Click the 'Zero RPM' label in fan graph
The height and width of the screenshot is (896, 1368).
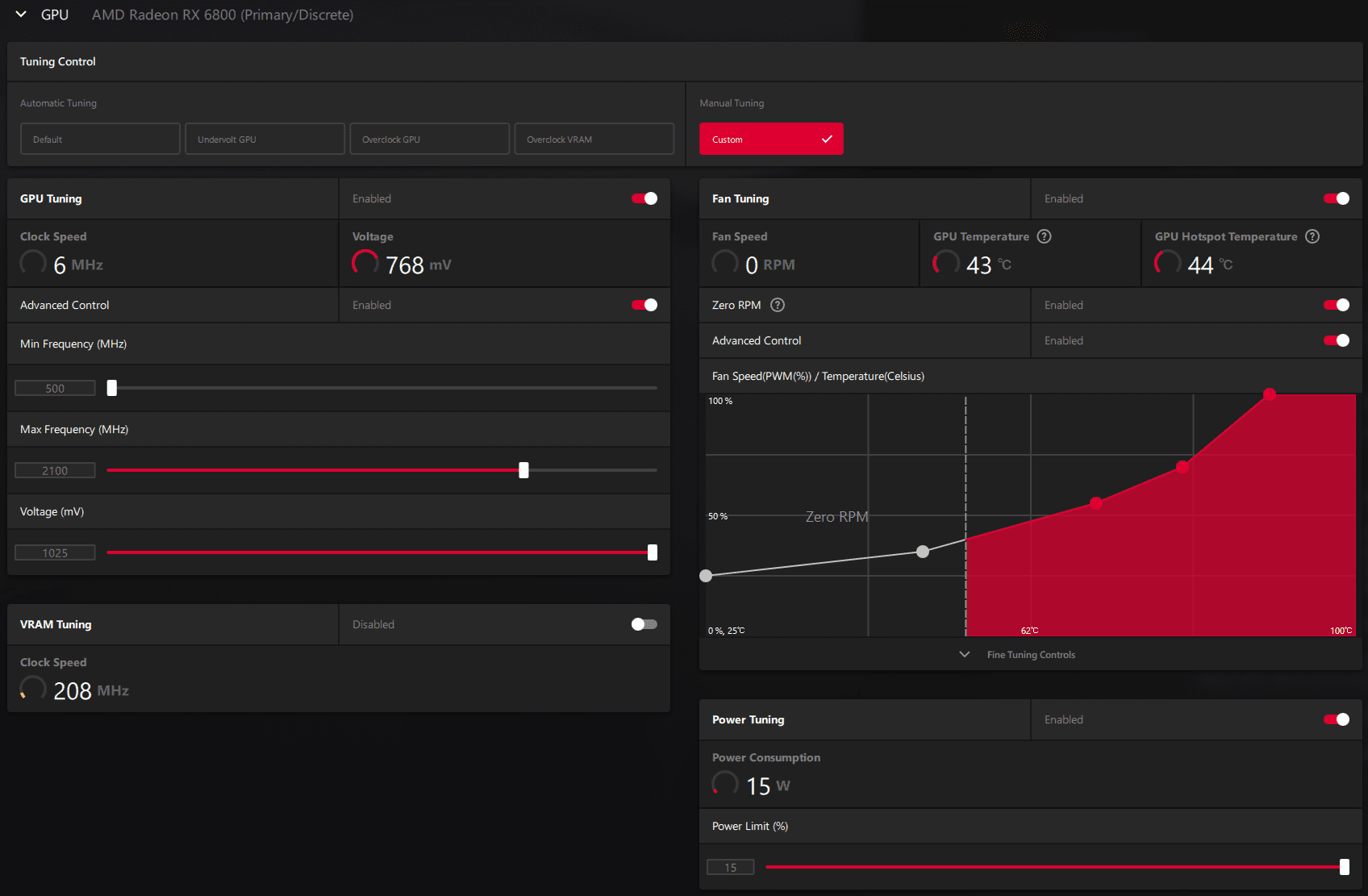click(x=836, y=517)
